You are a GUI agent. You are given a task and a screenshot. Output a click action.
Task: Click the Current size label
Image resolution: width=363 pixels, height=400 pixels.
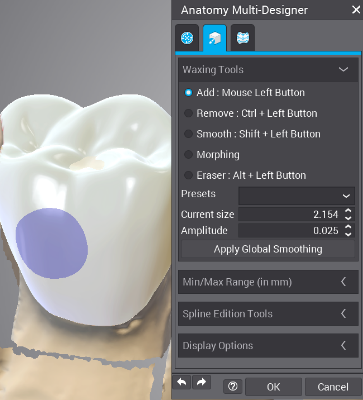207,214
